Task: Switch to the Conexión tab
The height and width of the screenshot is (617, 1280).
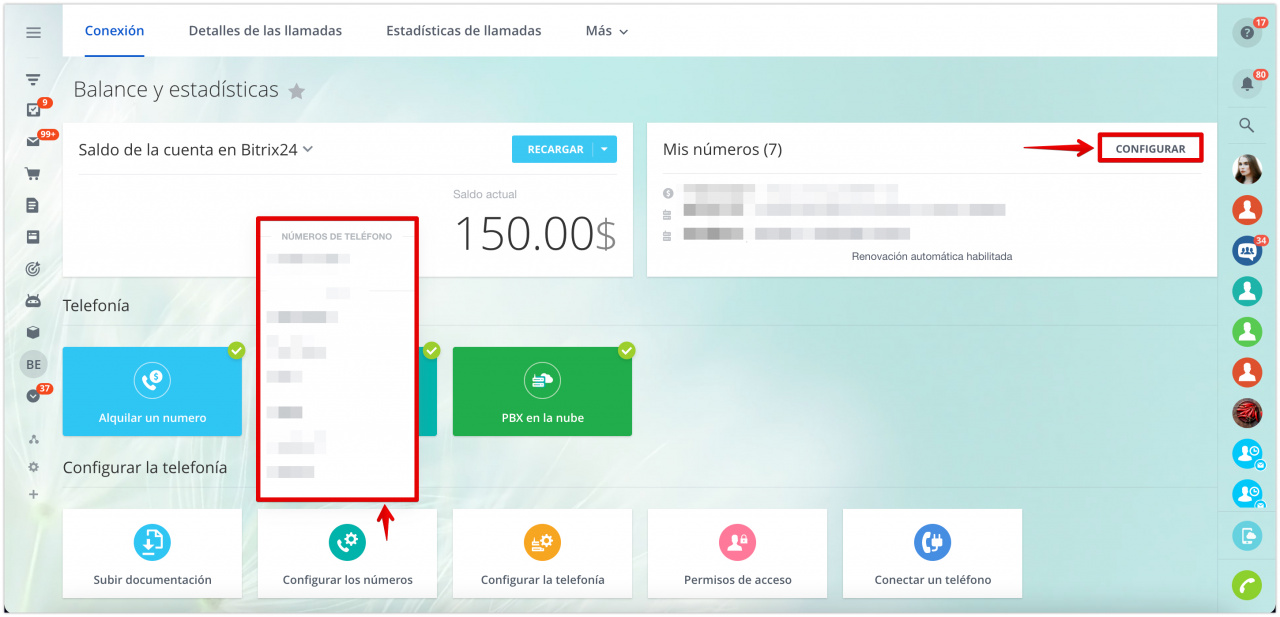Action: coord(114,31)
